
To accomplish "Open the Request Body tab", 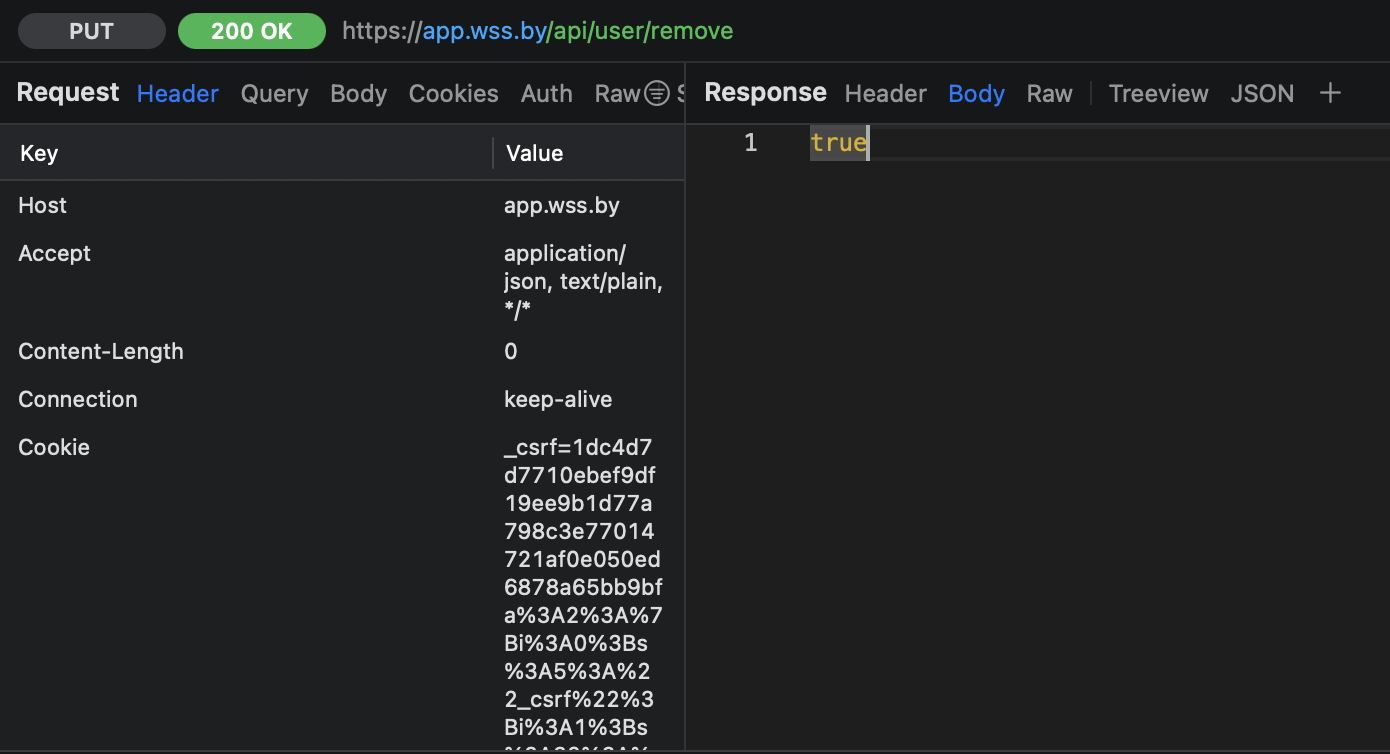I will click(358, 93).
